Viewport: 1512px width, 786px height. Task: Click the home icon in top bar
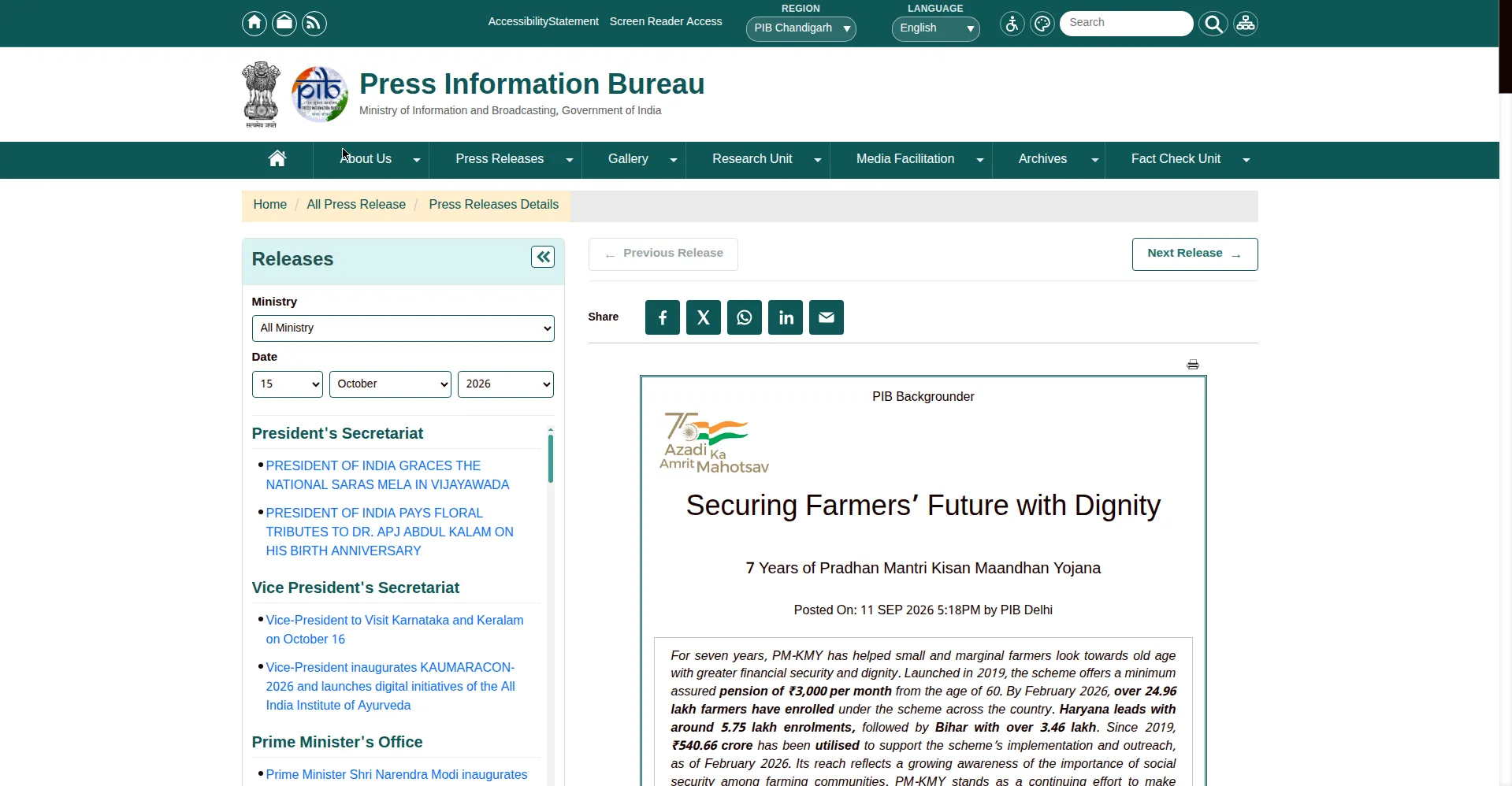tap(254, 23)
